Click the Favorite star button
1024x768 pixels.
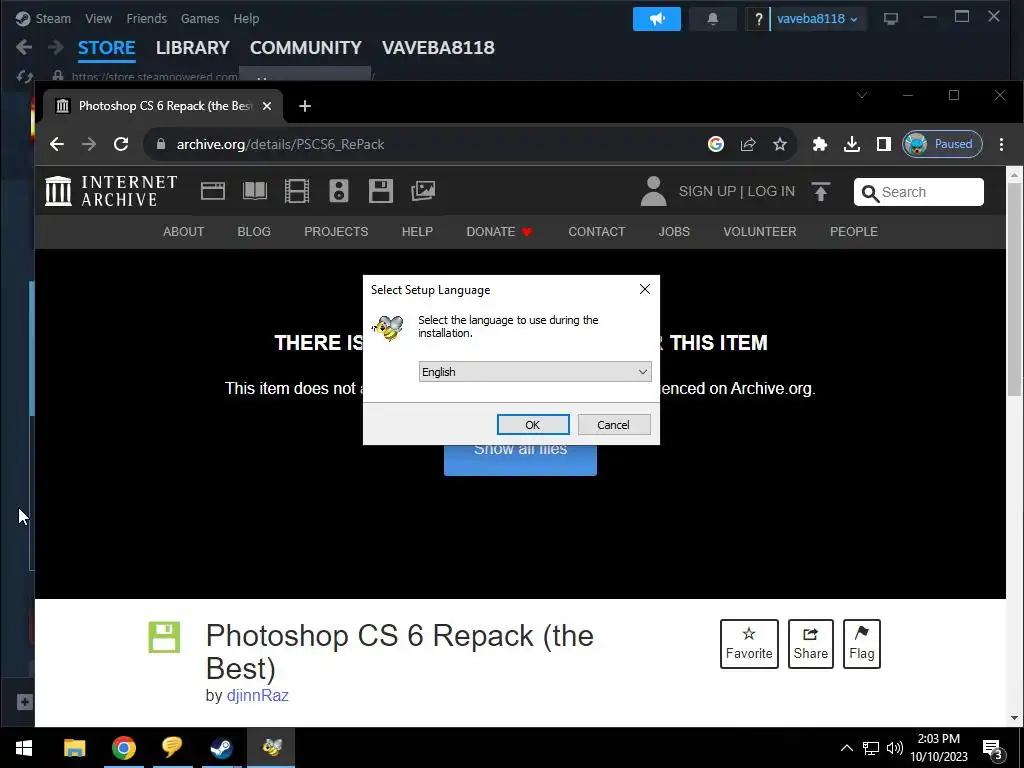(749, 643)
